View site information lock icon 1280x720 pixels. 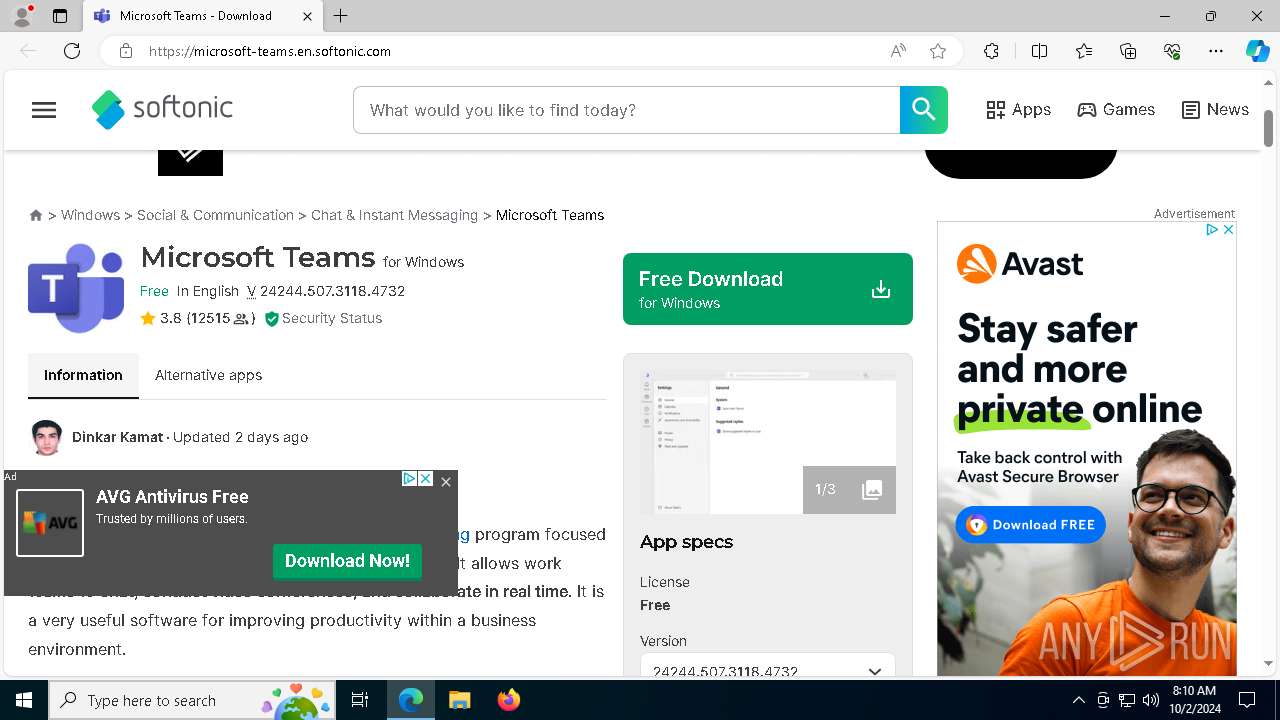pos(126,51)
